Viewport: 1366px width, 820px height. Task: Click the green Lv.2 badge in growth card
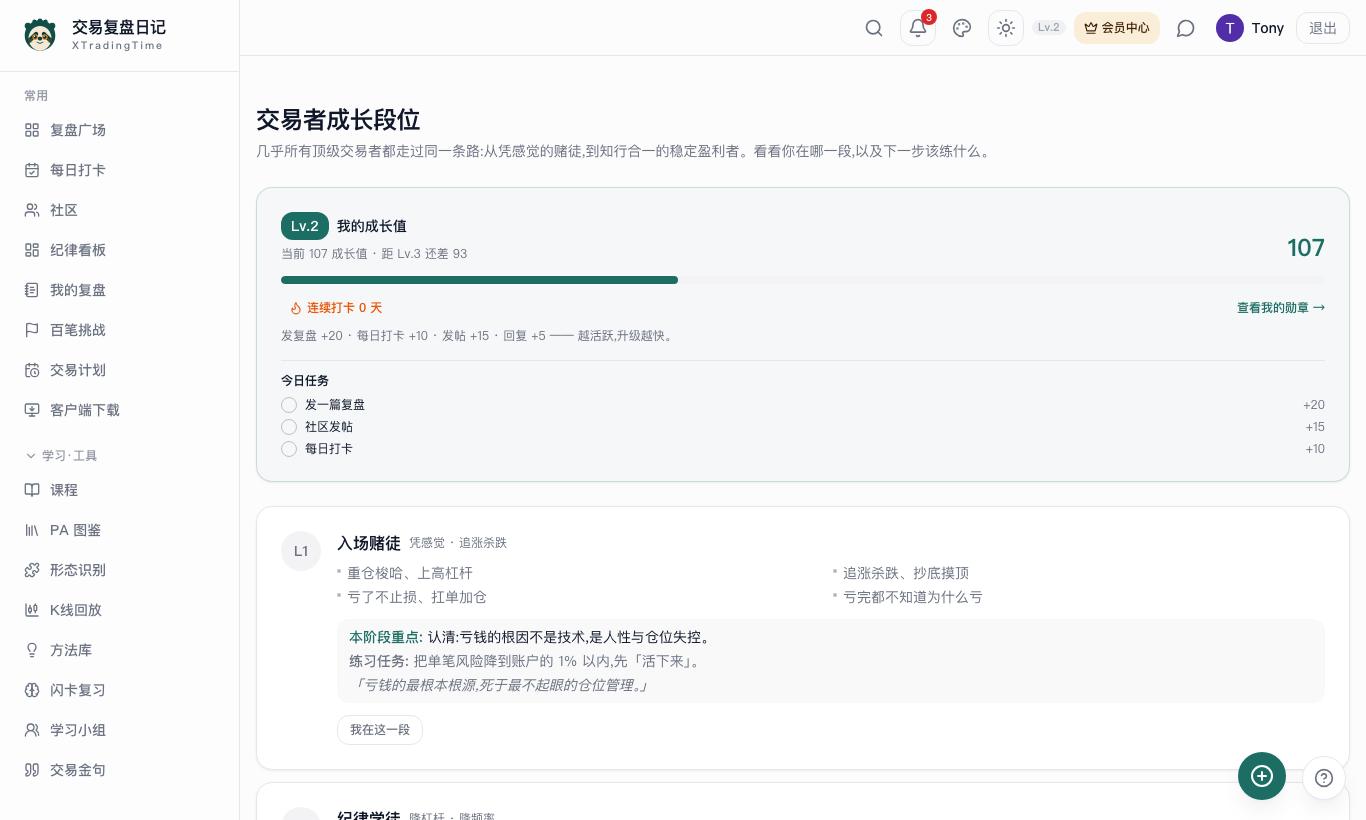(x=305, y=226)
